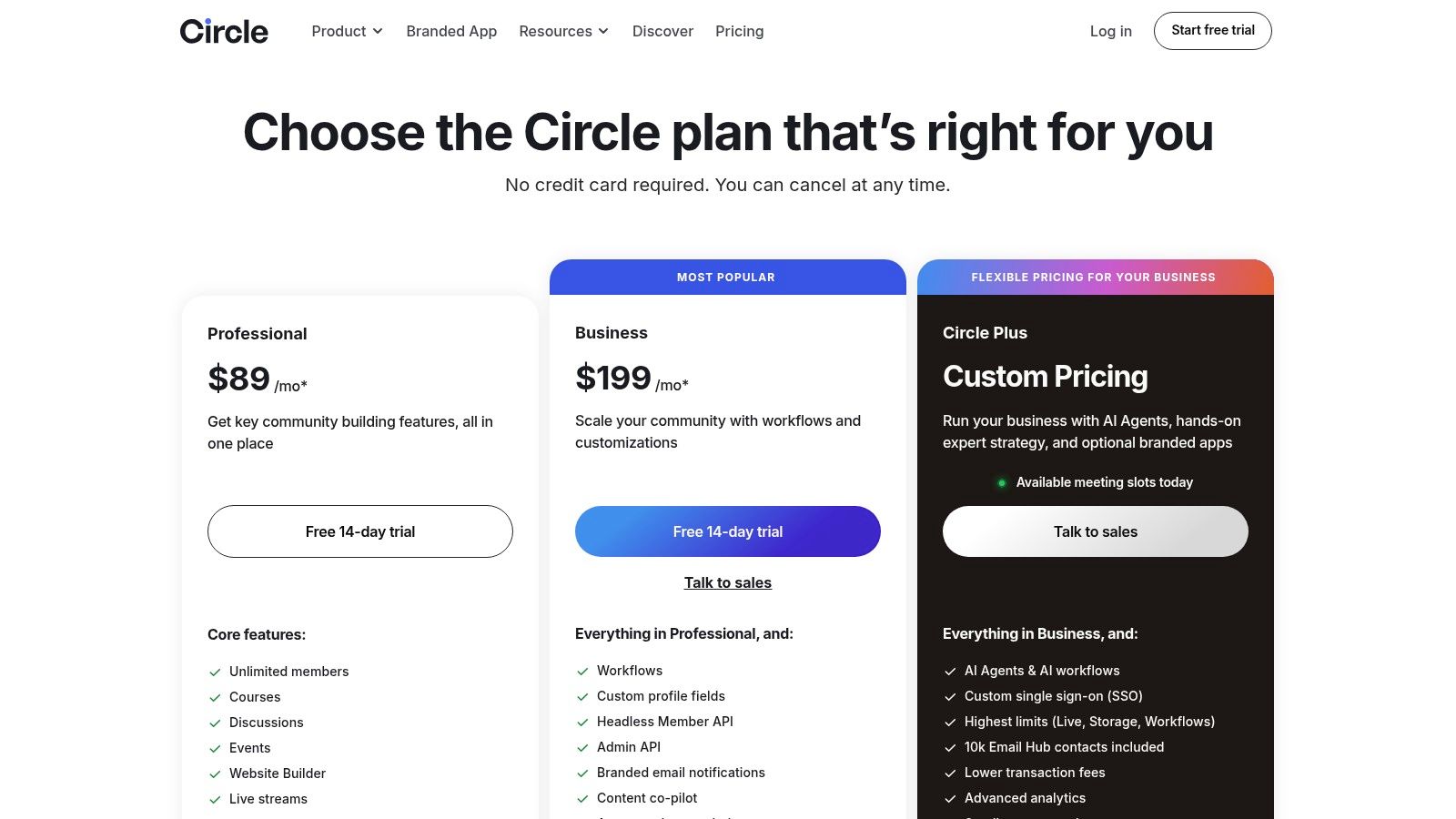1456x819 pixels.
Task: Click the Log in link
Action: 1110,31
